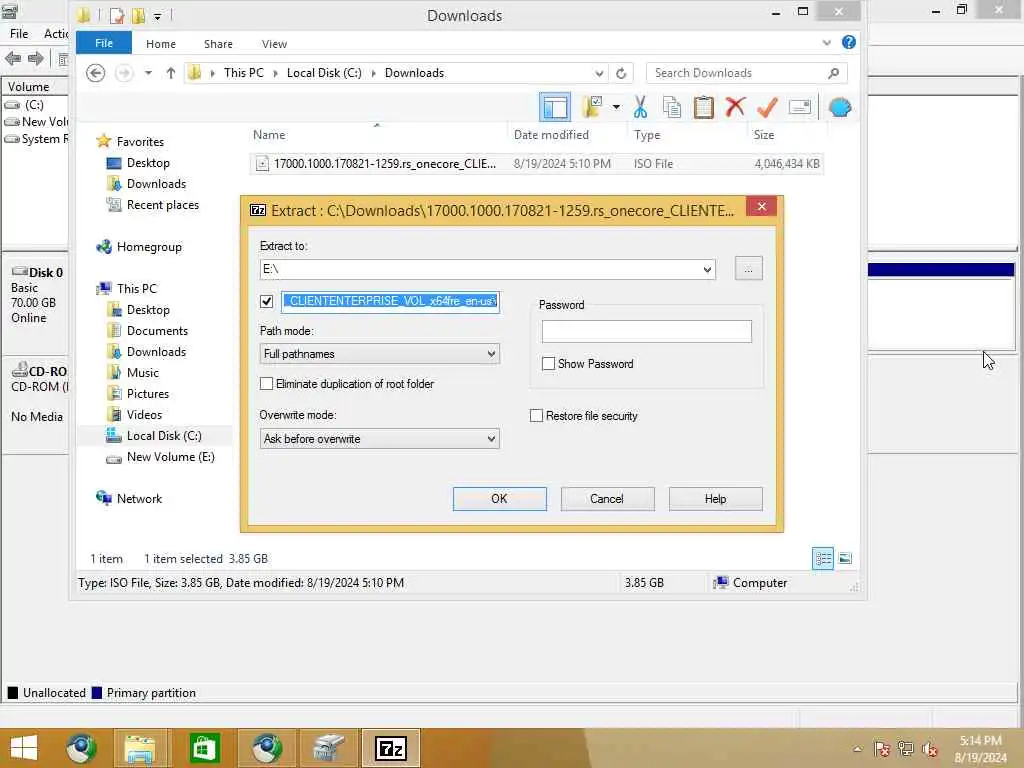Open the Path mode dropdown

[491, 354]
